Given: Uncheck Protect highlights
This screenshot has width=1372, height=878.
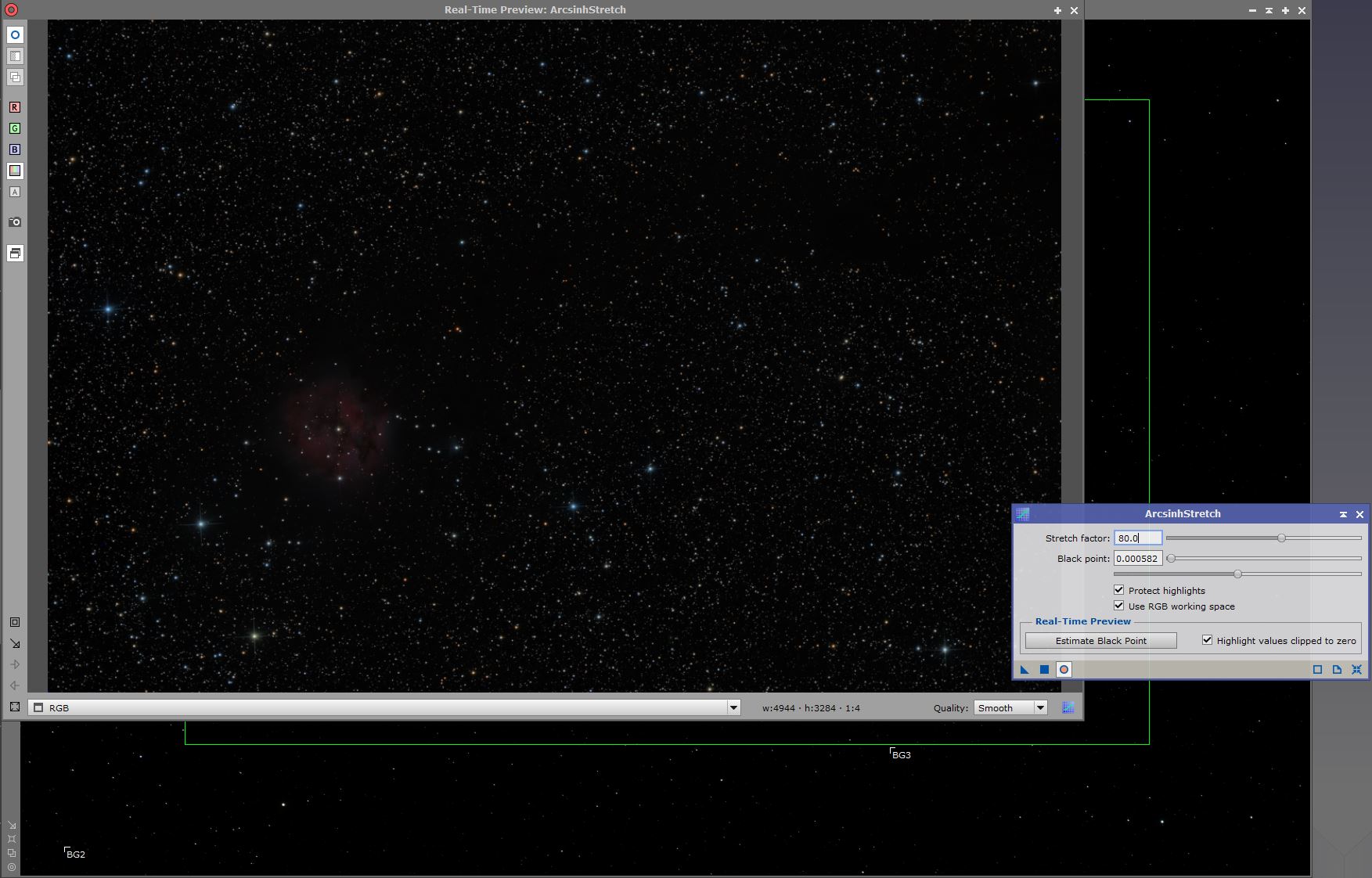Looking at the screenshot, I should point(1119,590).
